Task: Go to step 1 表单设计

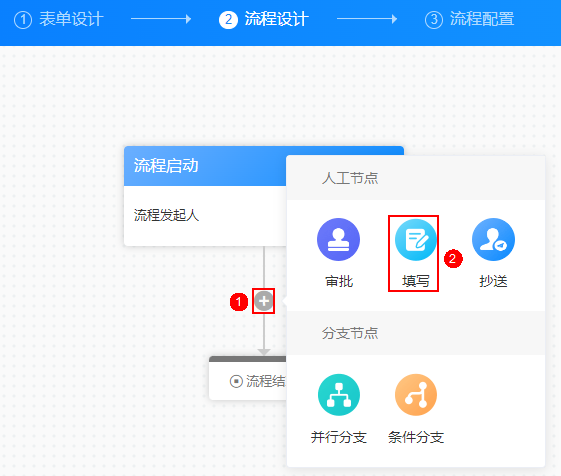Action: tap(59, 19)
